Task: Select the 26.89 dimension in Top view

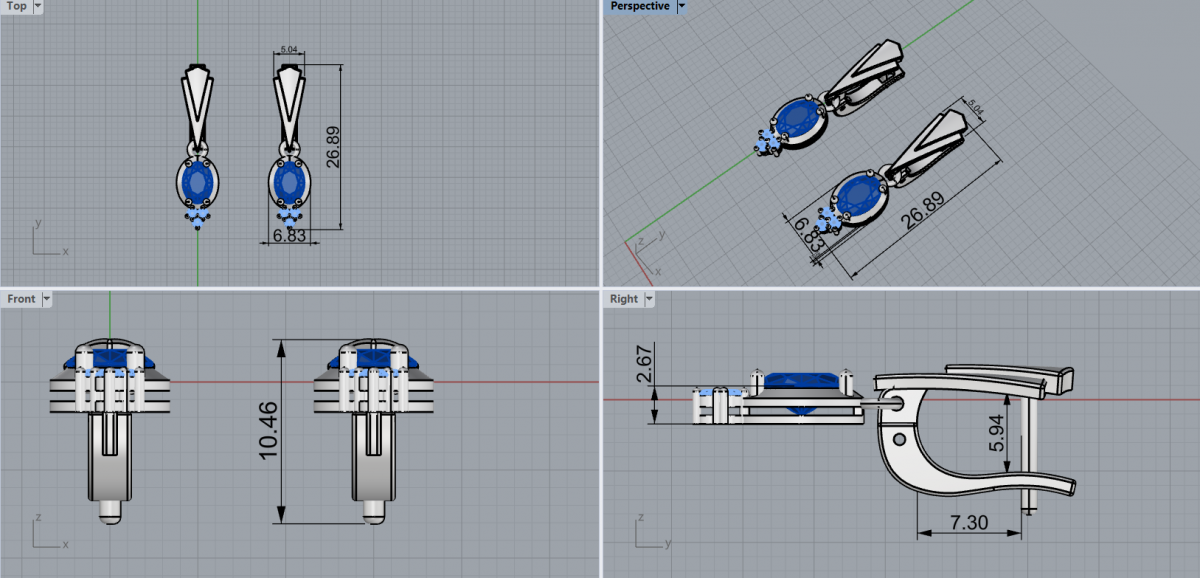Action: 332,147
